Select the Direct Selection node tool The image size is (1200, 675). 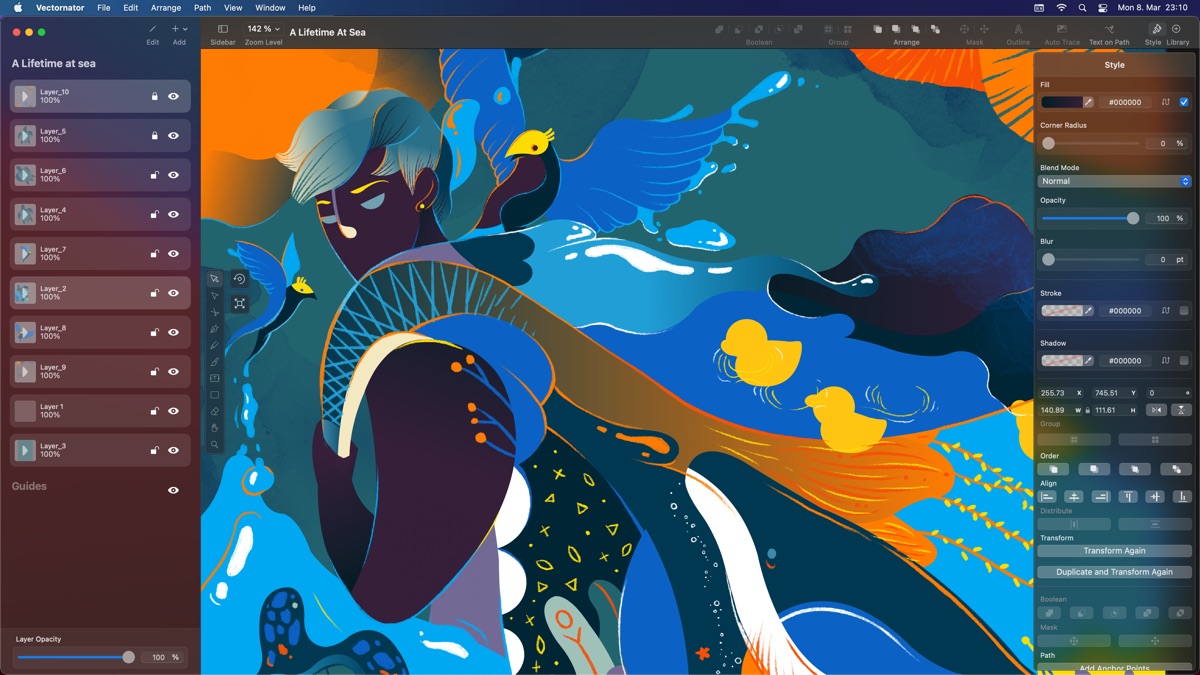click(214, 296)
